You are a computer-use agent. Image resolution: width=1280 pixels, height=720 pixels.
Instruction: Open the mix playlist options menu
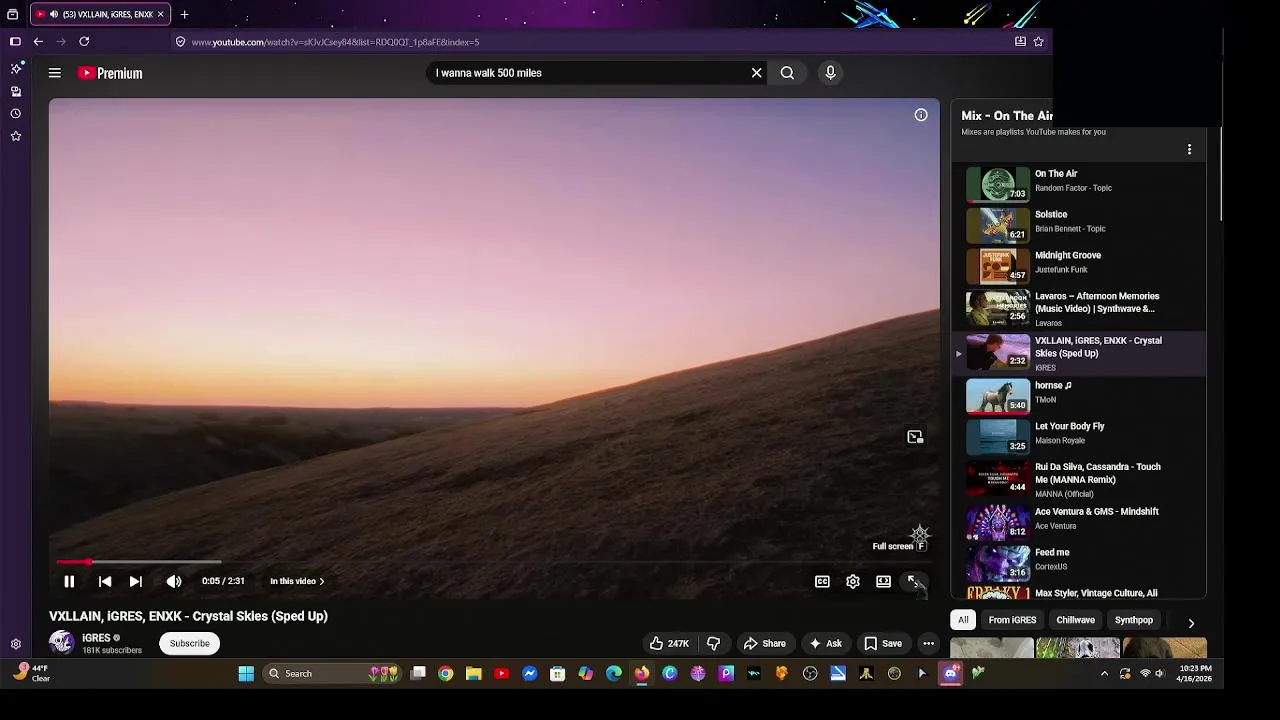tap(1189, 149)
